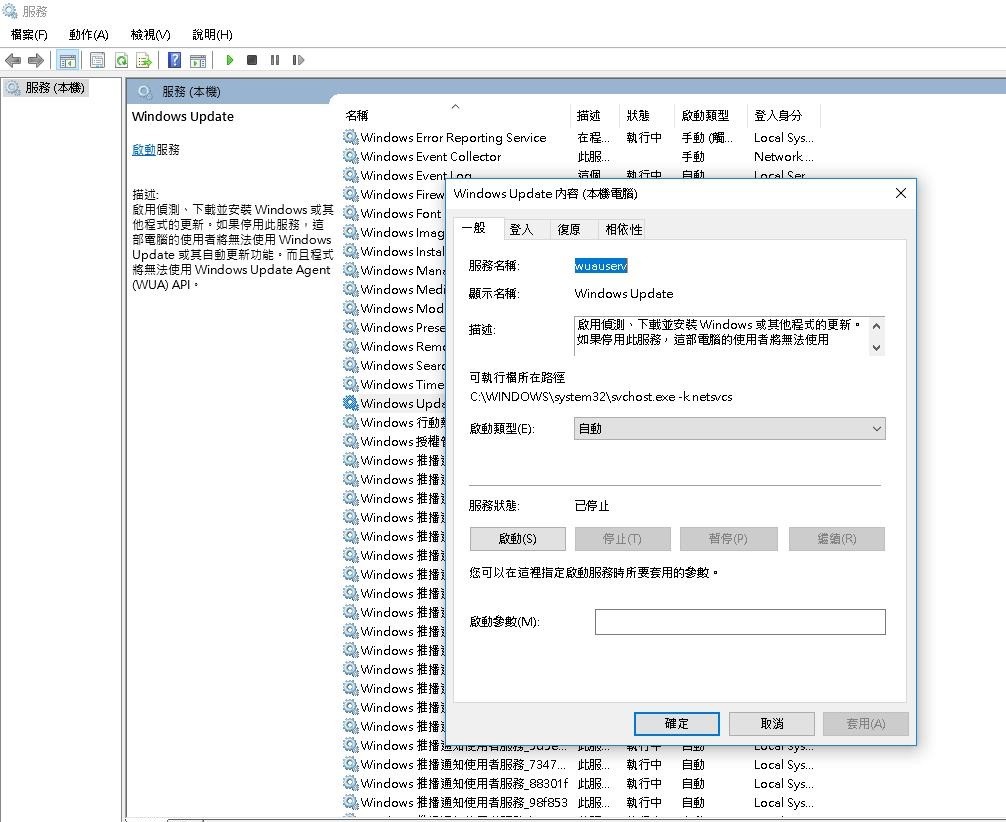Click the Stop Service square icon
1006x822 pixels.
pyautogui.click(x=252, y=60)
